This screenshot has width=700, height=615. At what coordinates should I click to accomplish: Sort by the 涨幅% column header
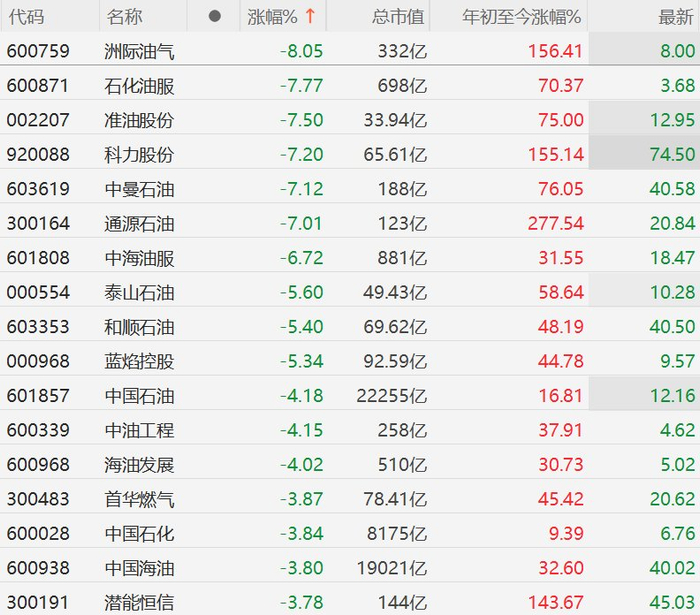tap(272, 17)
